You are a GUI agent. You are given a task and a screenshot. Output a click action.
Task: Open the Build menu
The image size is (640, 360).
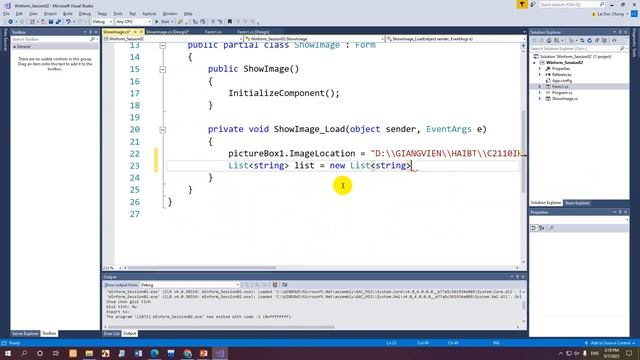click(x=68, y=13)
